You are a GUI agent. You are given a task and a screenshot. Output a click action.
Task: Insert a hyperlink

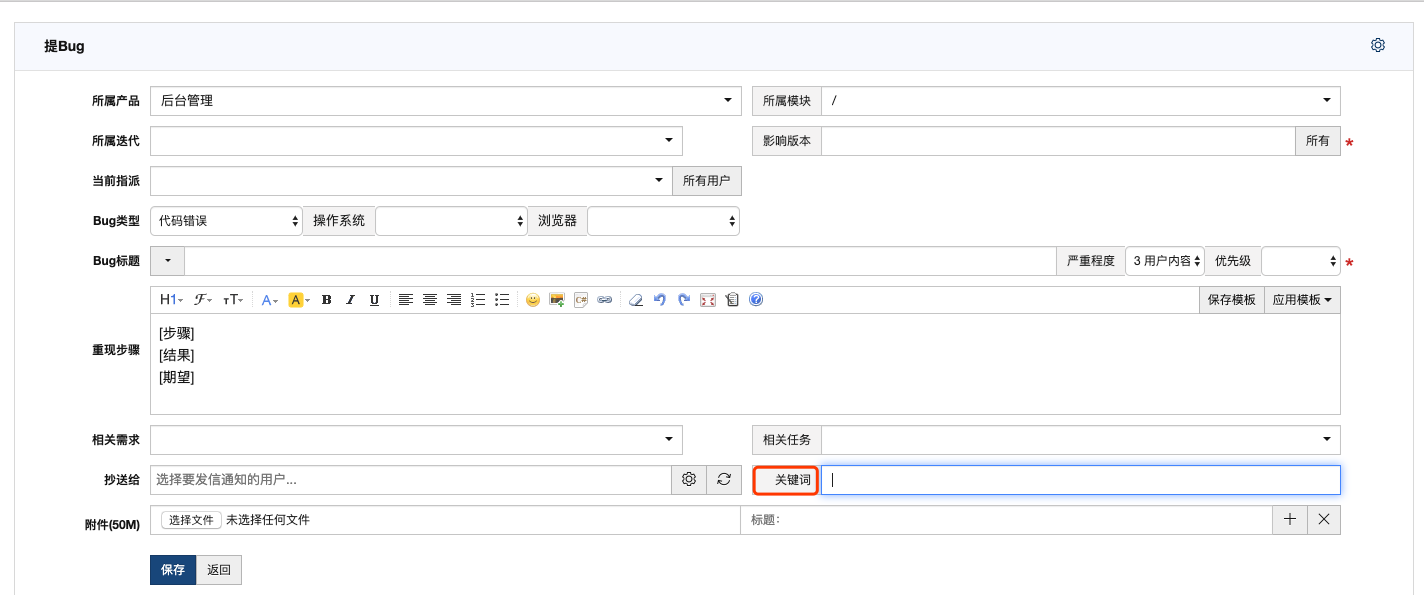(605, 300)
